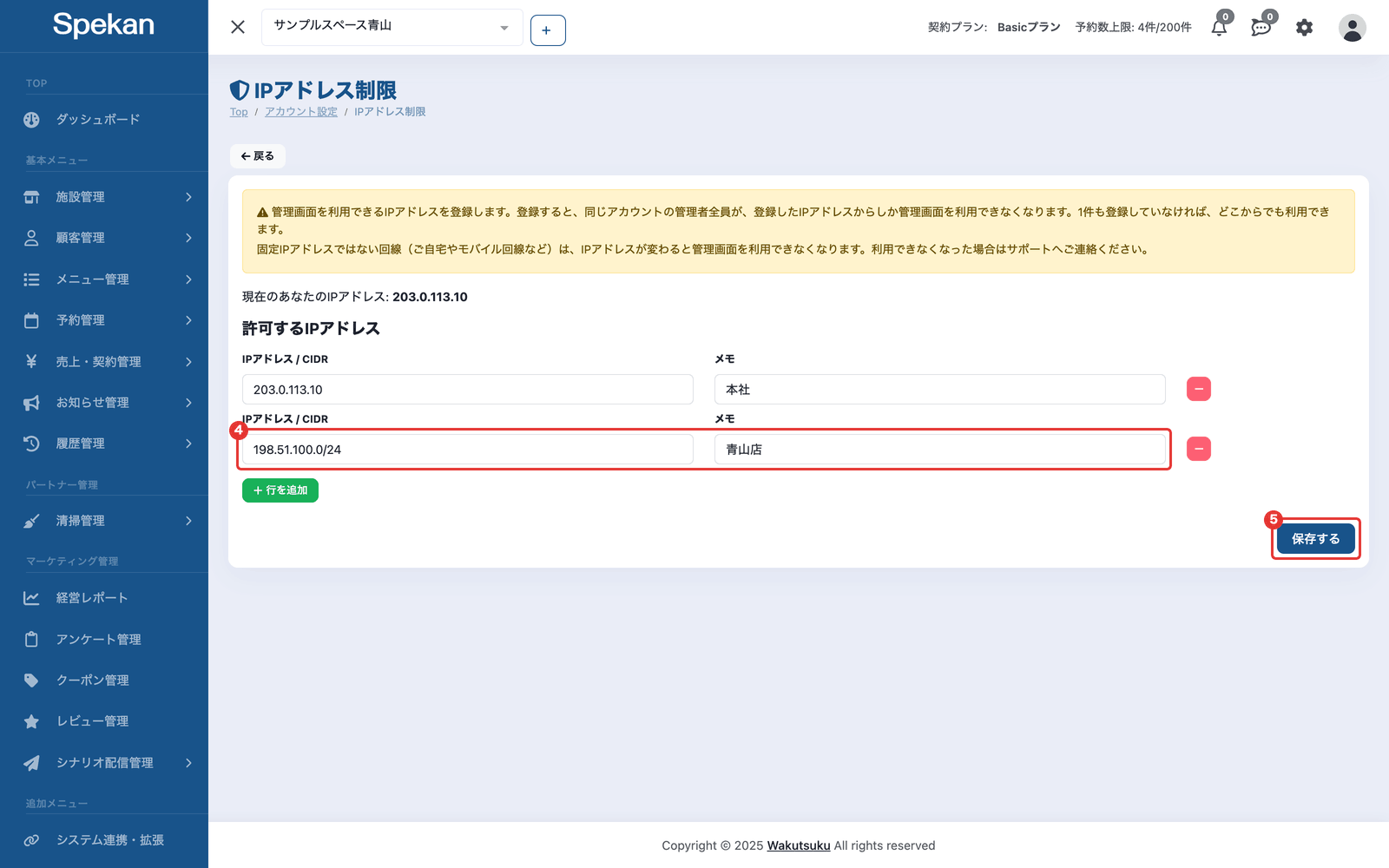
Task: Click the 行を追加 button
Action: [x=280, y=490]
